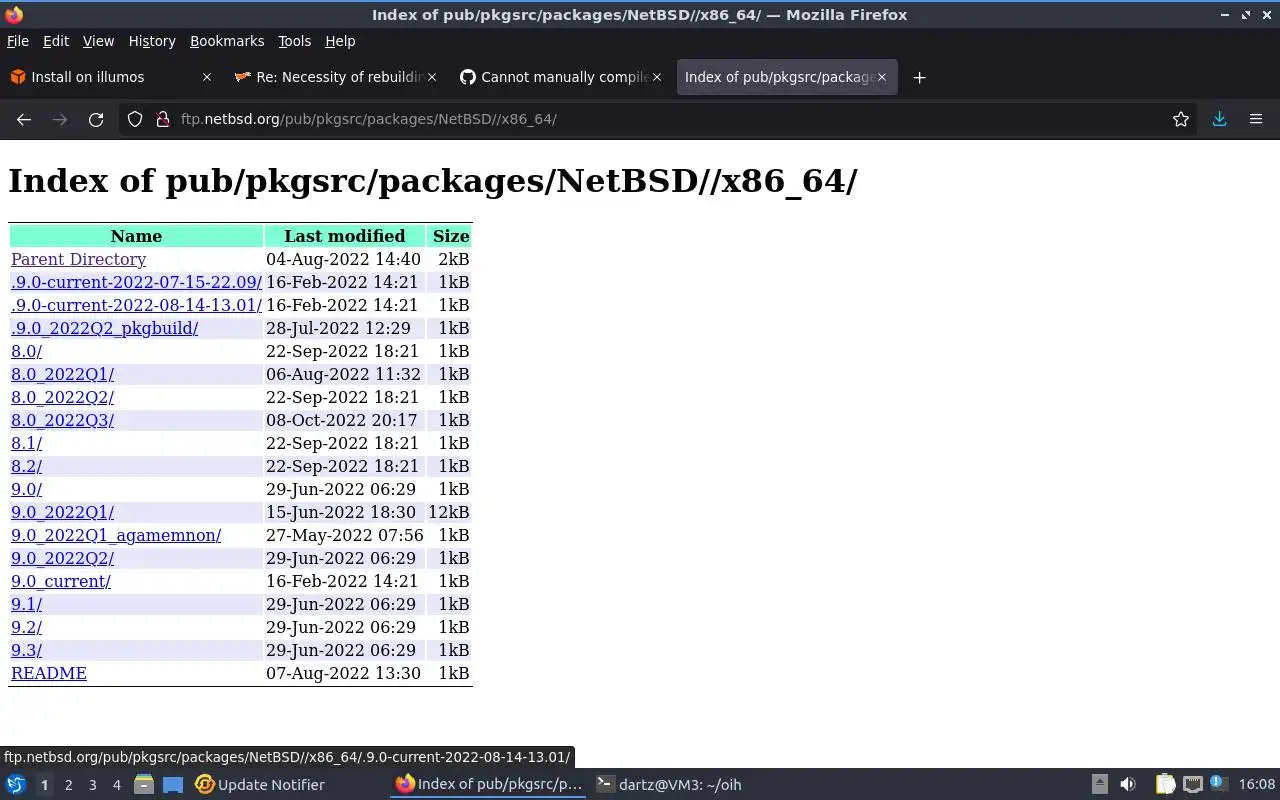Open the 8.0_2022Q2/ directory link
1280x800 pixels.
(x=62, y=397)
